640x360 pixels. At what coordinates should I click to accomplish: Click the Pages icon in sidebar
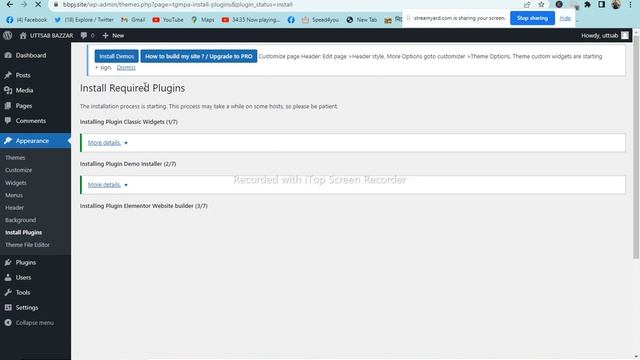8,106
